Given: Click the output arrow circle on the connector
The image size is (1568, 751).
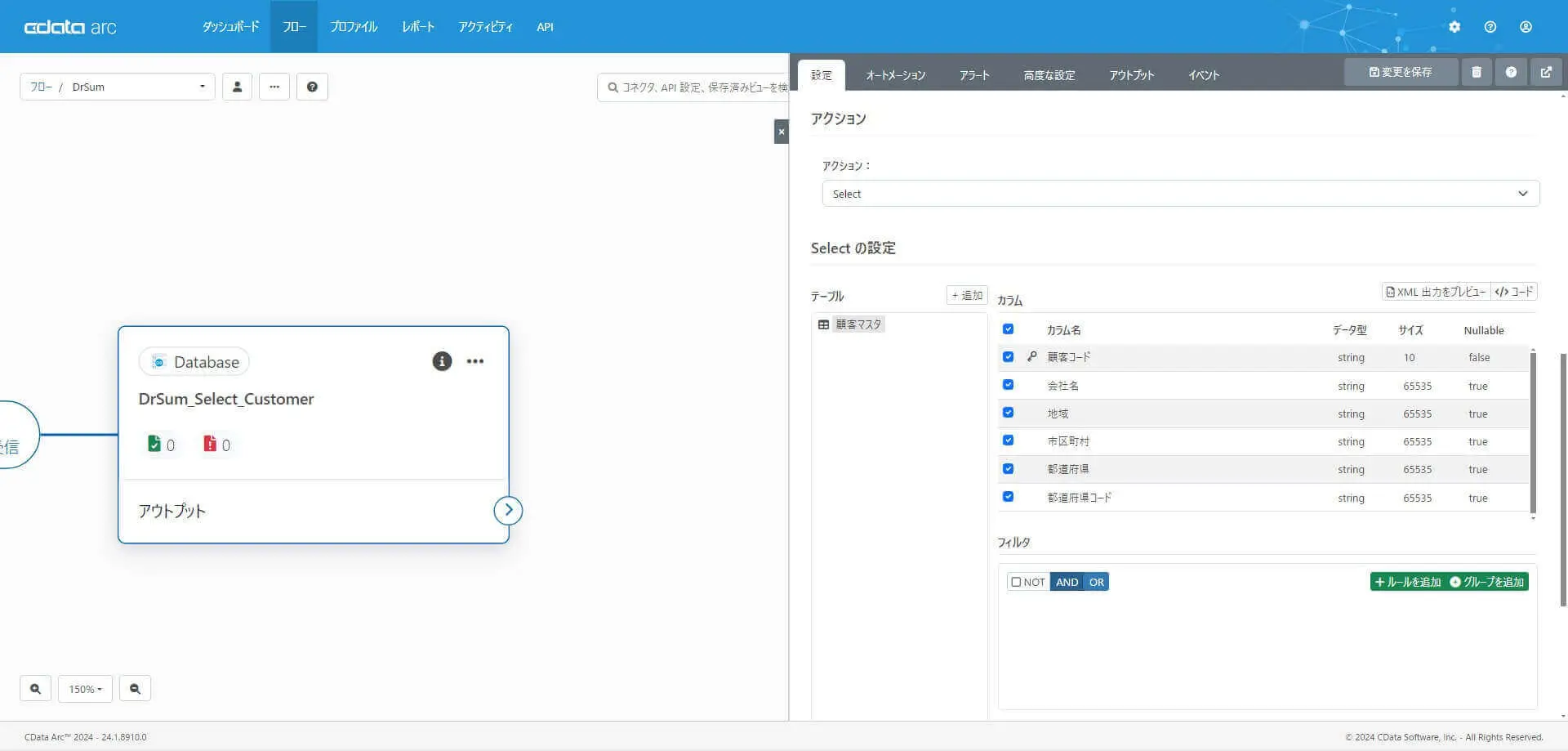Looking at the screenshot, I should coord(508,511).
